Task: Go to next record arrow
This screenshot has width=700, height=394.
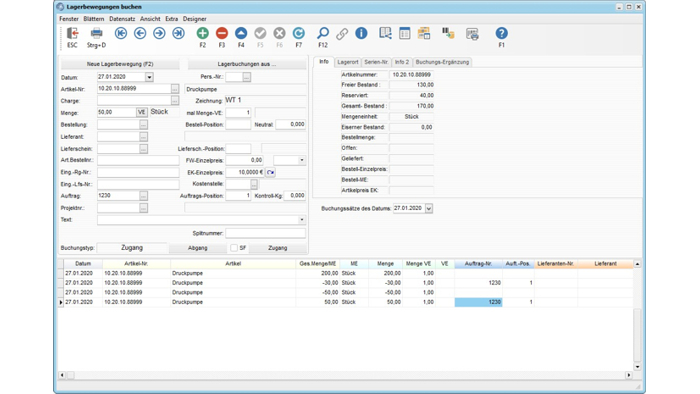Action: tap(159, 33)
